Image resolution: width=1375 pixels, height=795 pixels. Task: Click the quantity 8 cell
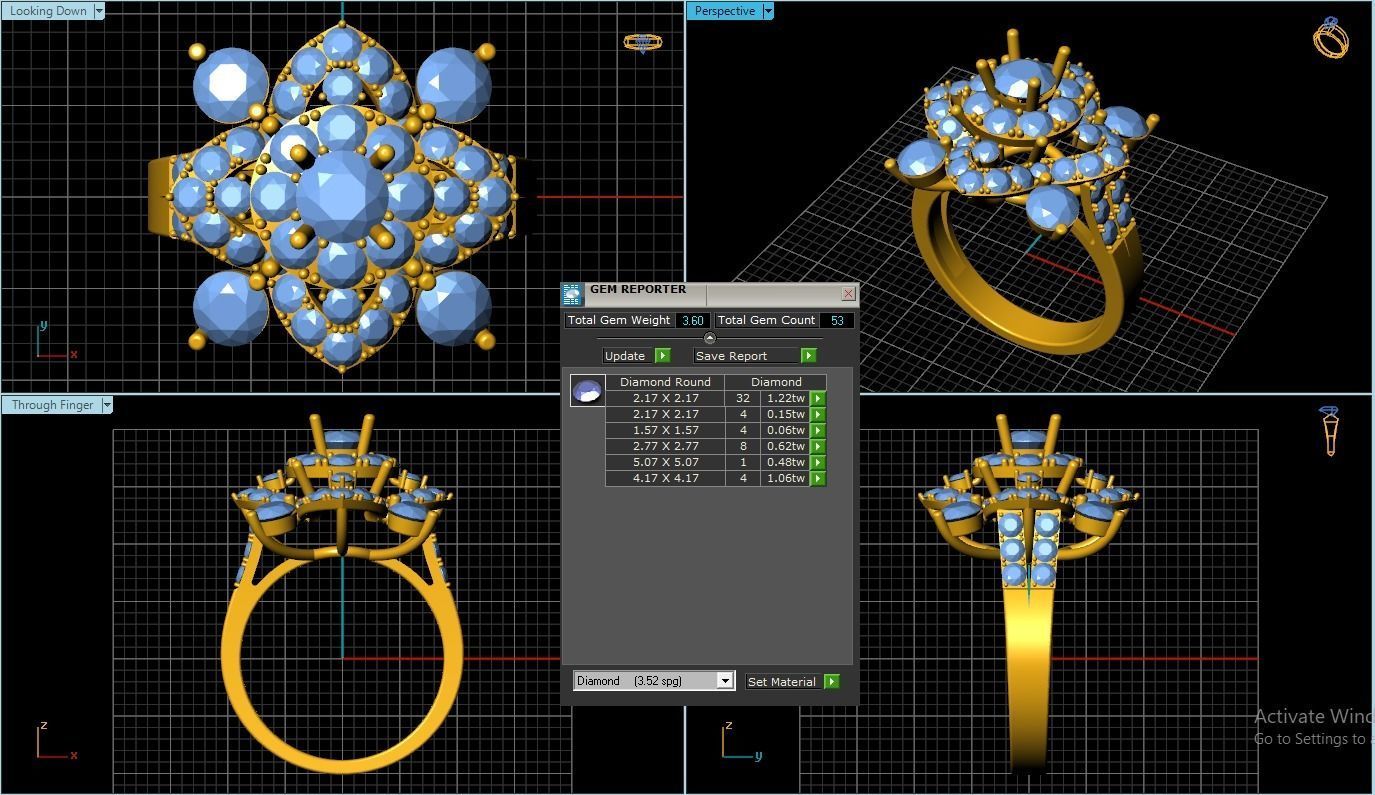(x=743, y=446)
